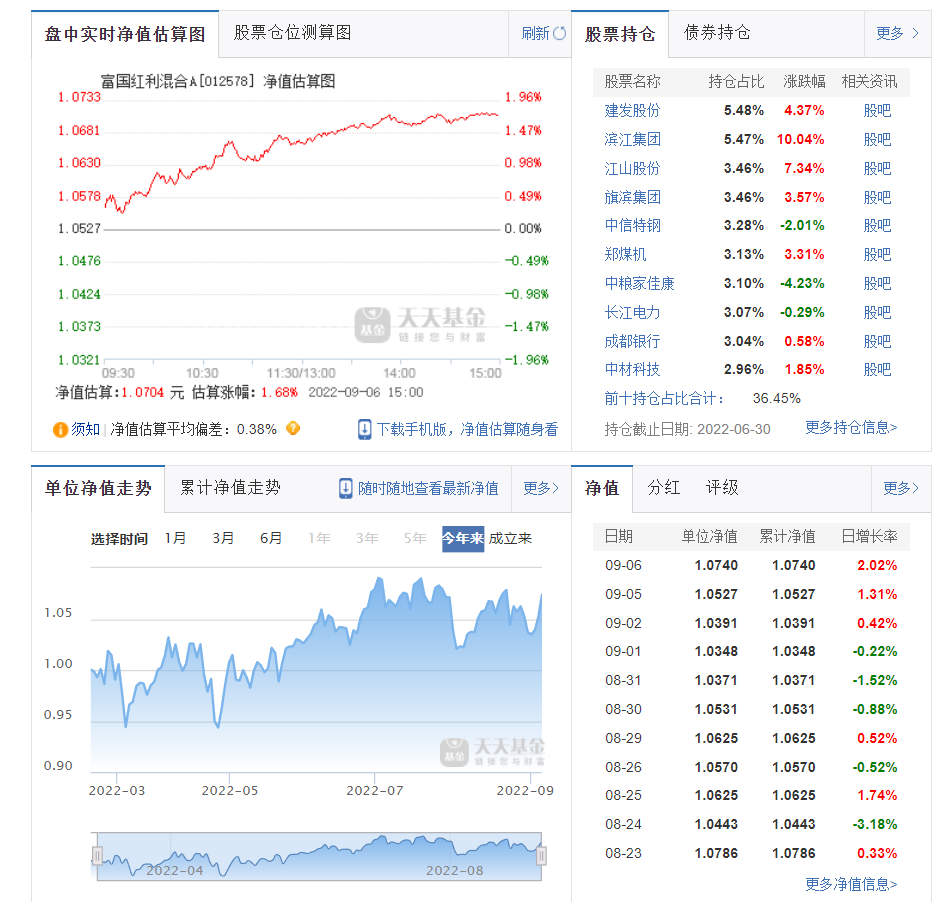
Task: Select the 6月 time range
Action: [x=271, y=538]
